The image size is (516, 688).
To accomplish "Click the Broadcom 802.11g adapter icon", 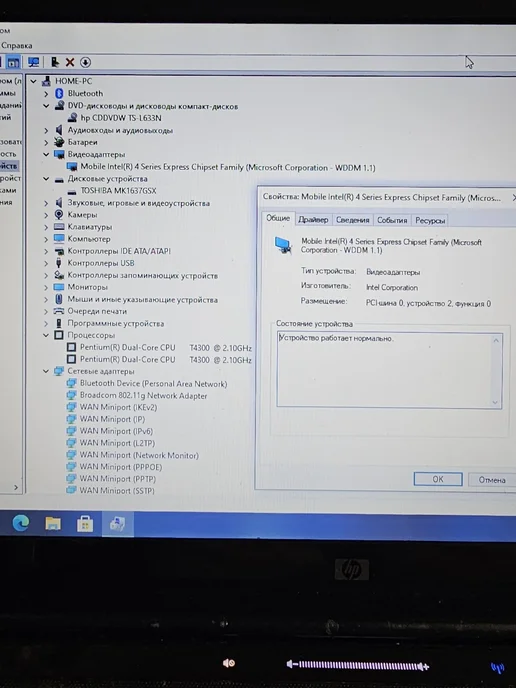I will coord(71,395).
